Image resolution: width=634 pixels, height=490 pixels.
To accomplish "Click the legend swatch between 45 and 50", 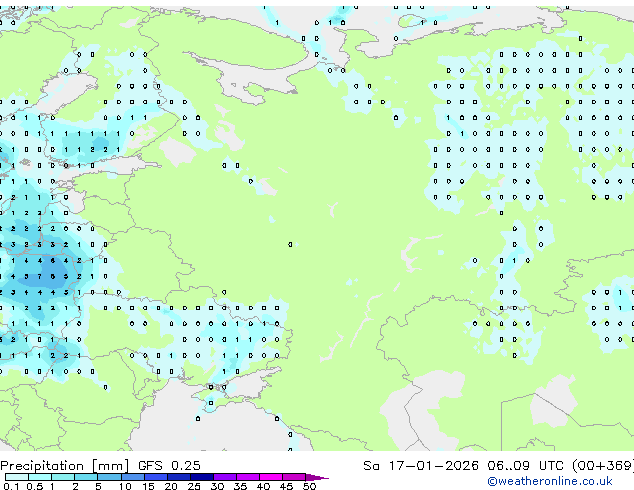I will (294, 477).
